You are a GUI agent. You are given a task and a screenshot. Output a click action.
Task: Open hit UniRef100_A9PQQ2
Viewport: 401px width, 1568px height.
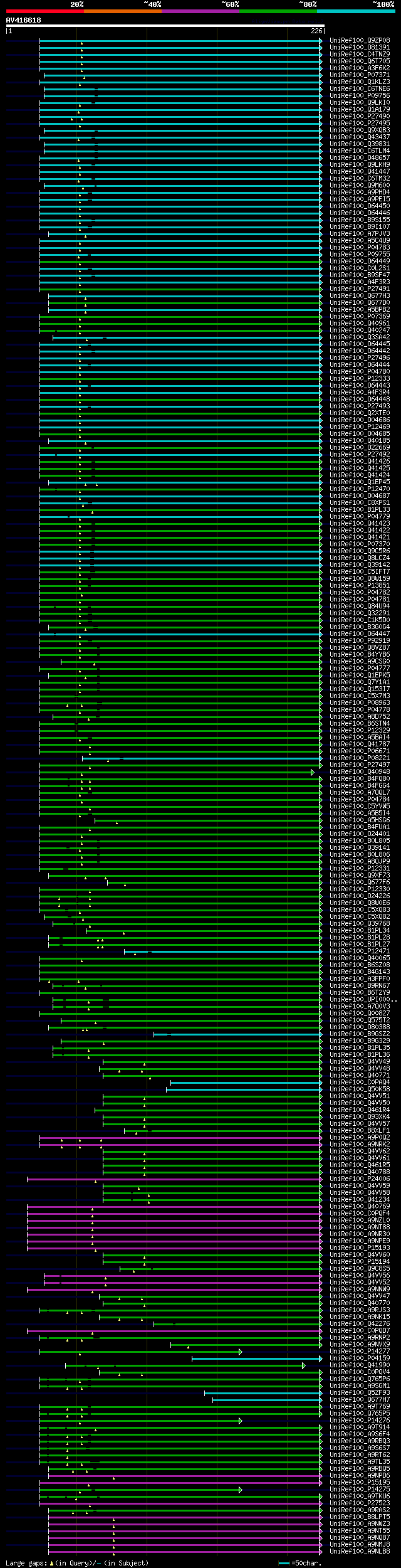click(360, 1137)
